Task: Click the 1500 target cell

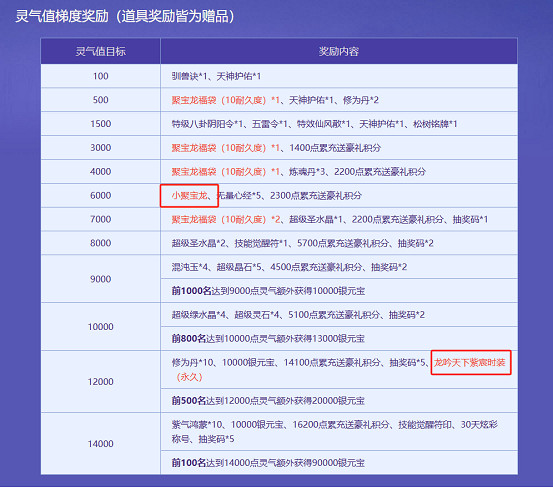Action: pos(101,124)
